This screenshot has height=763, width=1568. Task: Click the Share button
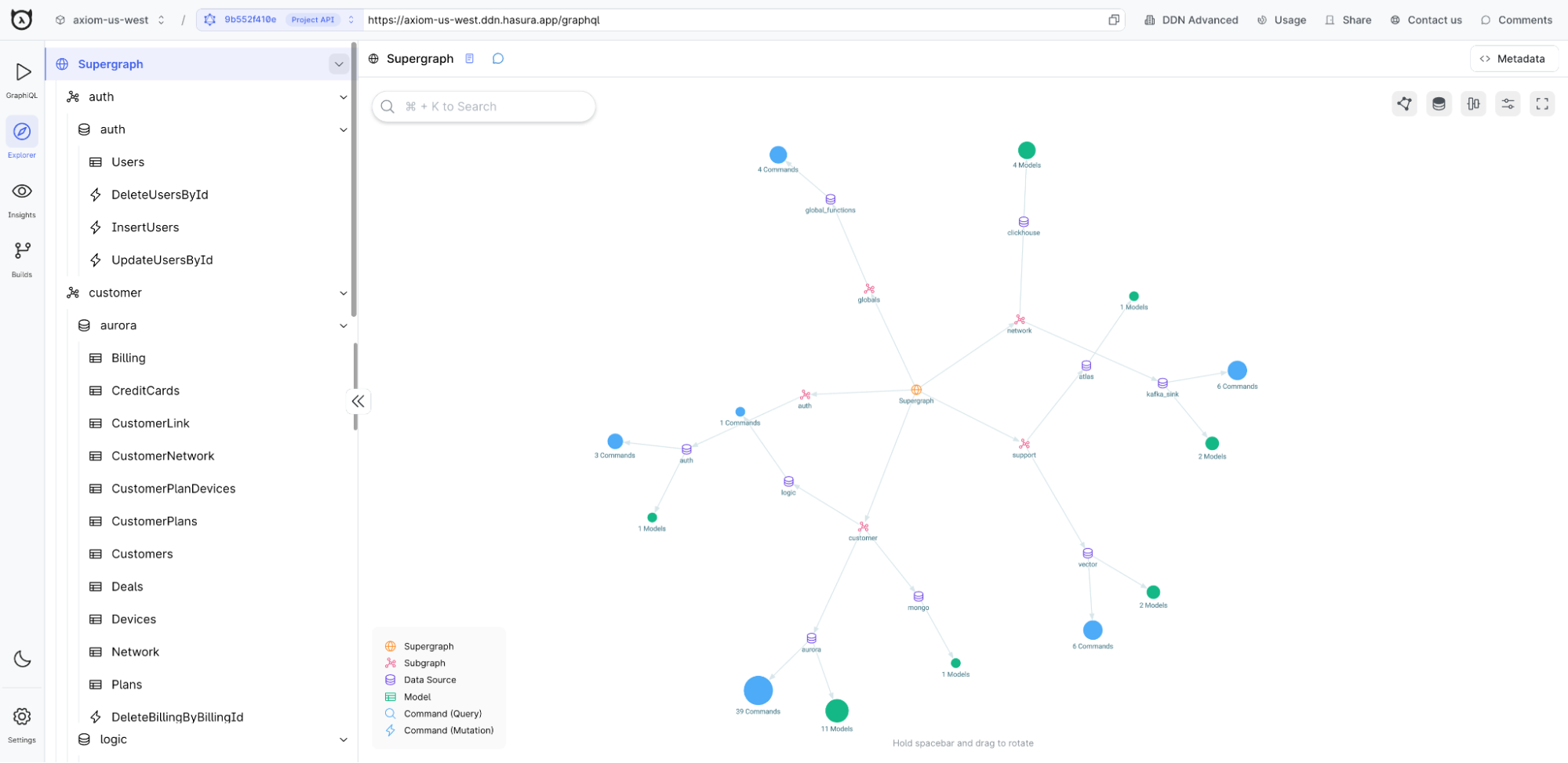tap(1348, 20)
